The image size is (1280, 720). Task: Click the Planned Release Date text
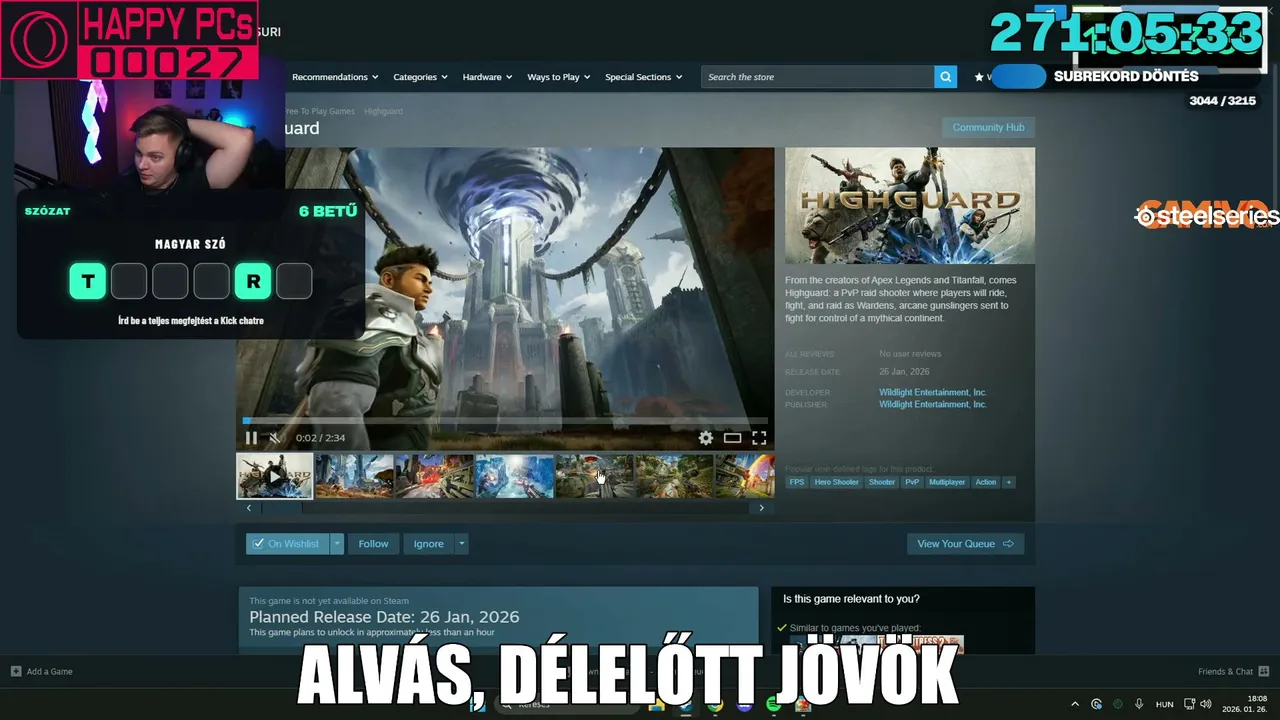[384, 617]
